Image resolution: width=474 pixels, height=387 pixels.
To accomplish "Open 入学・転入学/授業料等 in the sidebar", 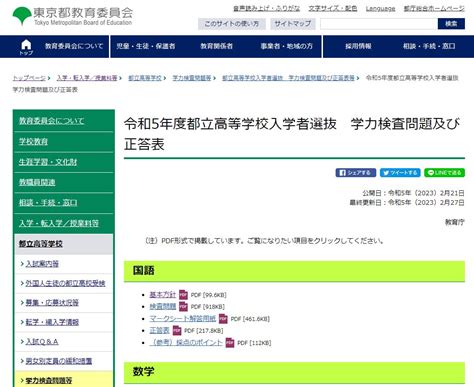I will coord(59,223).
